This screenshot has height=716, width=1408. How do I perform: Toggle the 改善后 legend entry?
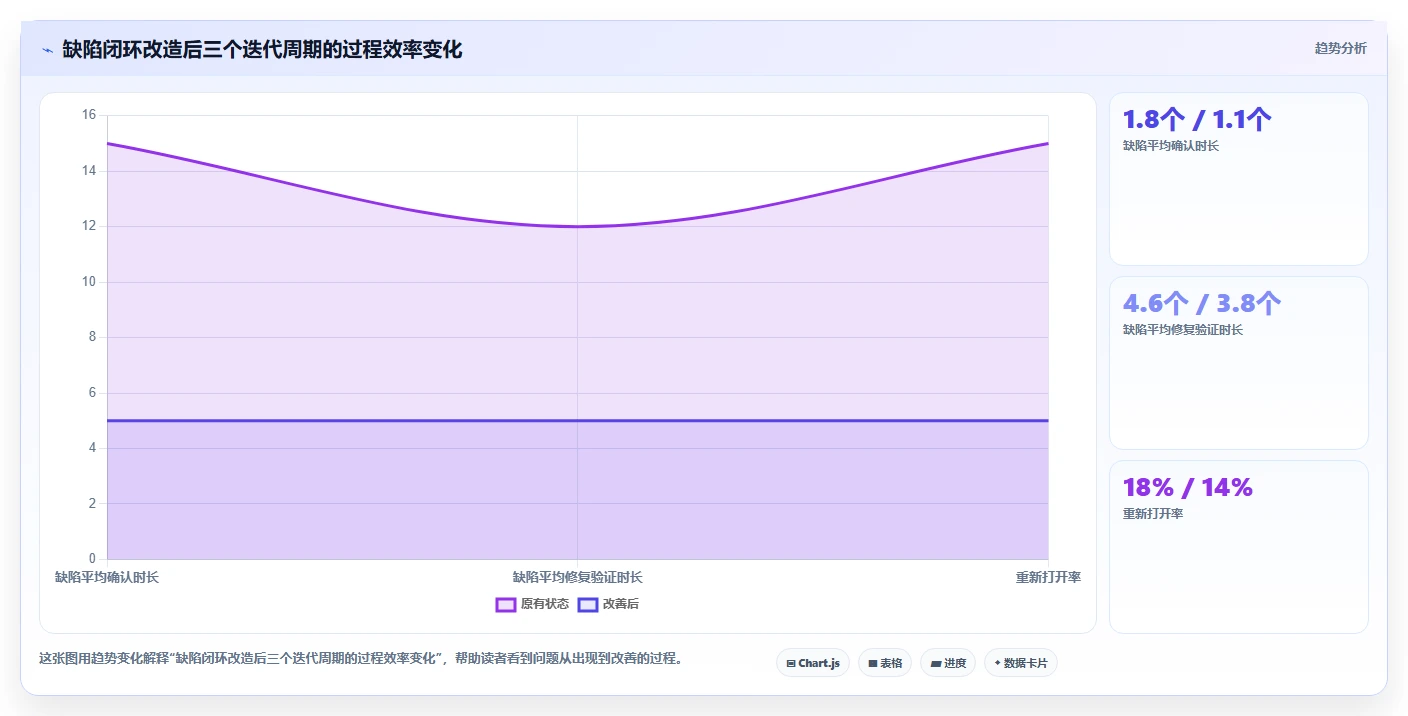pyautogui.click(x=608, y=604)
